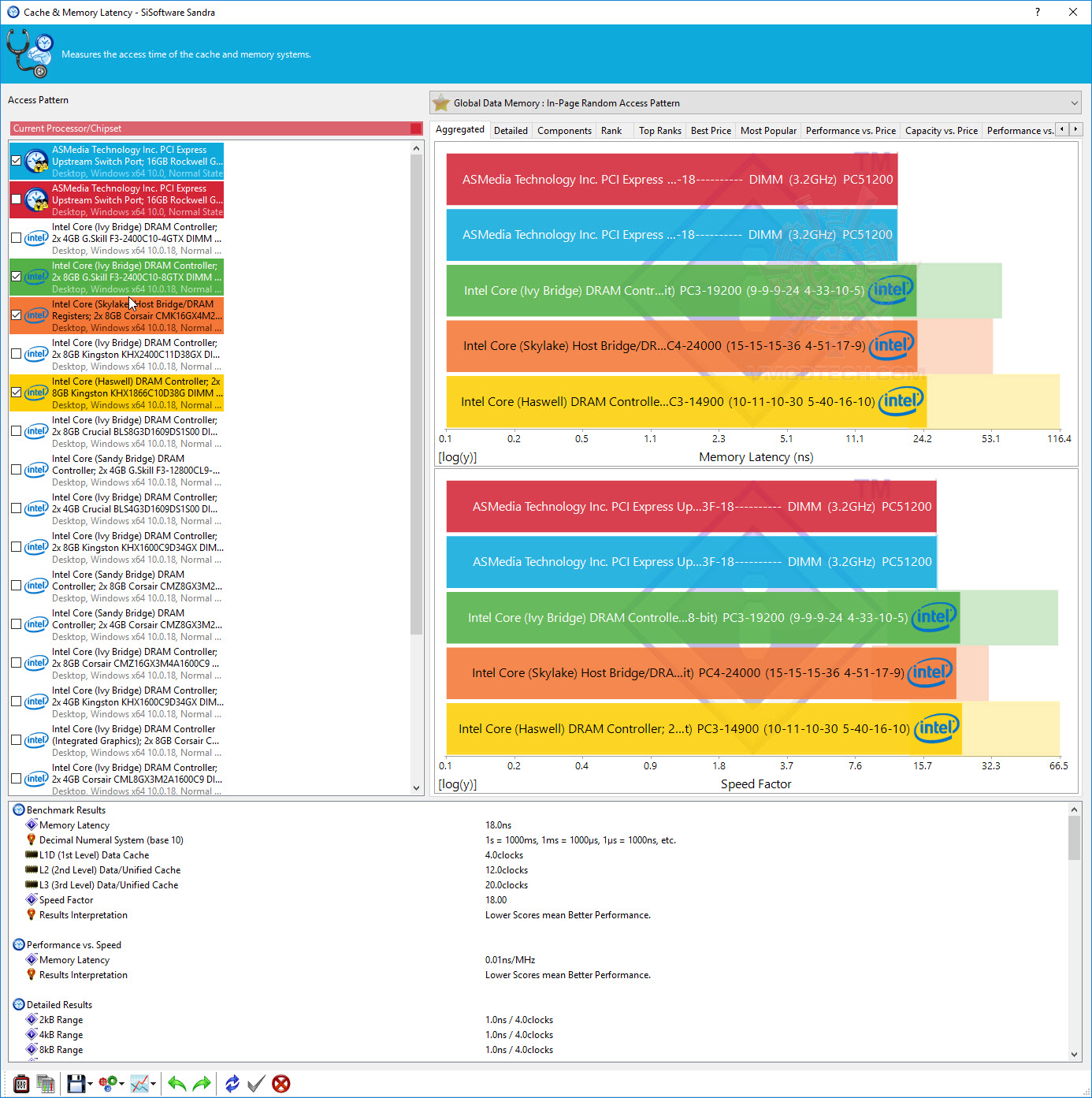Click the icon of the red ASMedia list entry
Screen dimensions: 1092x1098
36,200
